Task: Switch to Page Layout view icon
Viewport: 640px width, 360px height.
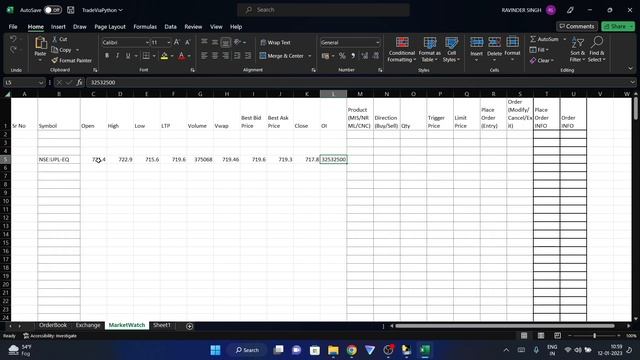Action: point(540,336)
